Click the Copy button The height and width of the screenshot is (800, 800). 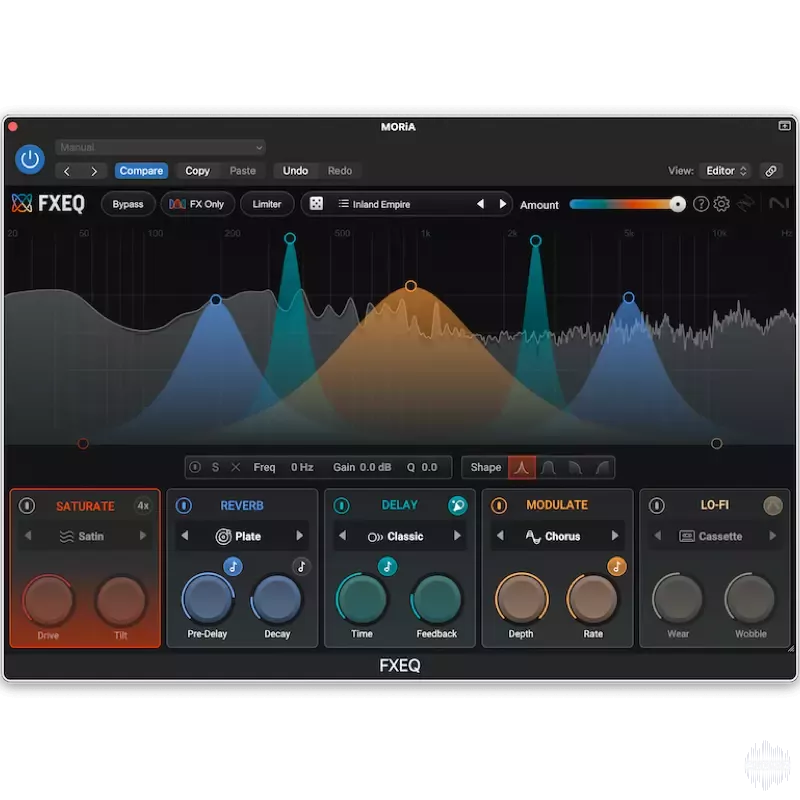pos(197,171)
